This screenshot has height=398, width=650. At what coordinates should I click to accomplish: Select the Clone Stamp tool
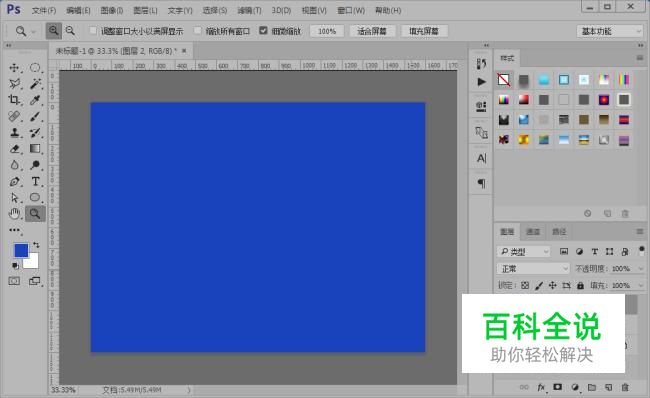click(15, 132)
